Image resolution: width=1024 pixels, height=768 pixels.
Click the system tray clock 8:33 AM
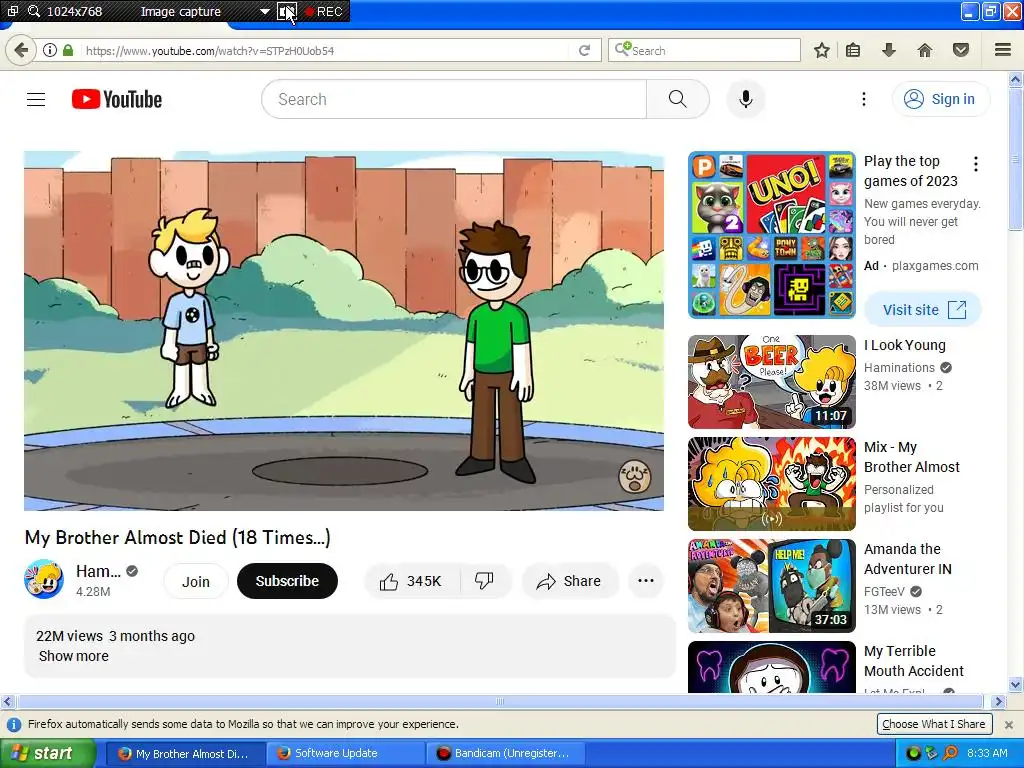pos(987,753)
